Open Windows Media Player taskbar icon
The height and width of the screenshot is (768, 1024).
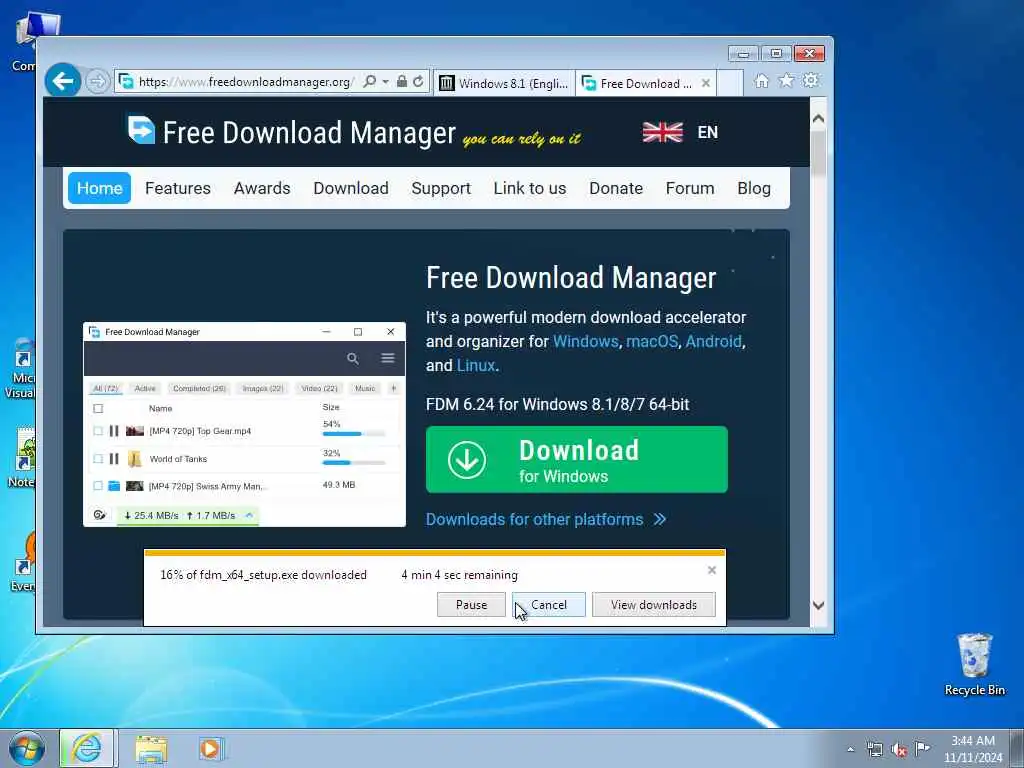click(212, 749)
